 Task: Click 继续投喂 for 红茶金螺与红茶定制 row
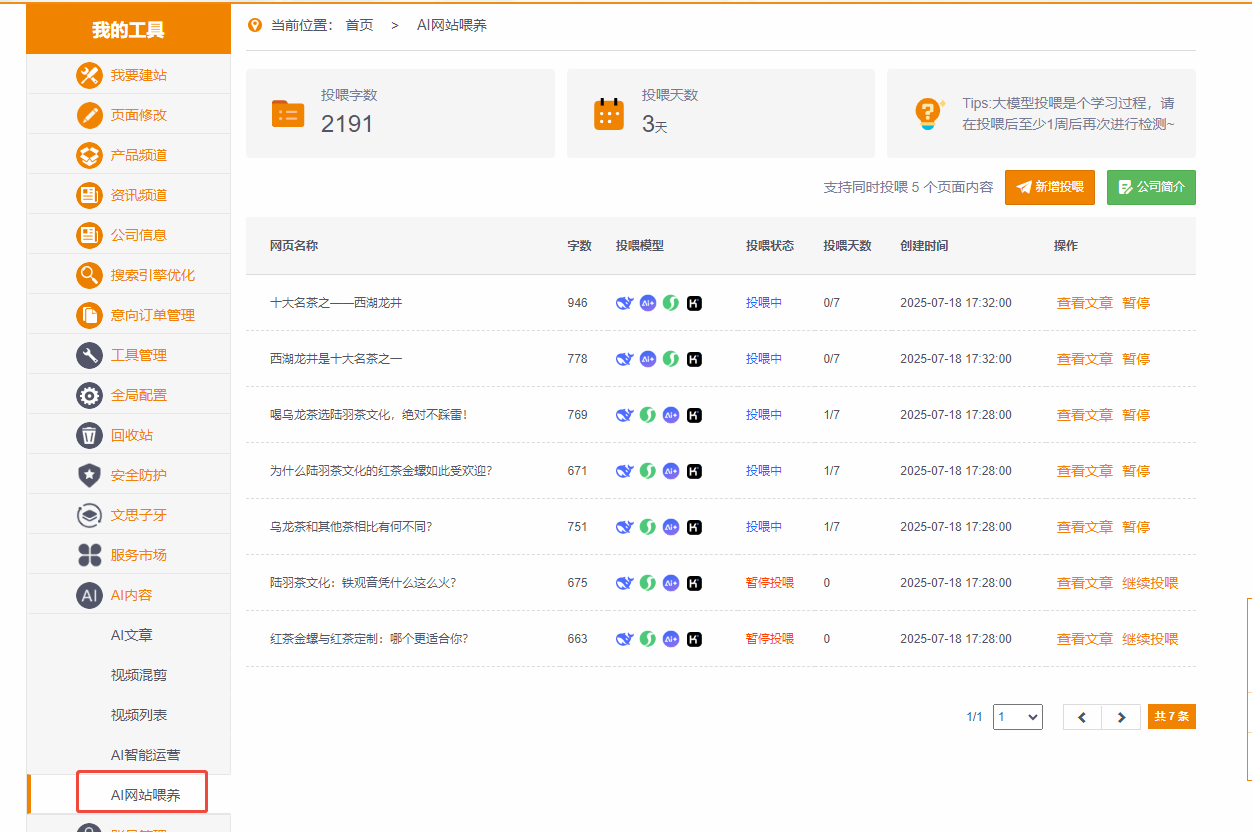click(1150, 639)
